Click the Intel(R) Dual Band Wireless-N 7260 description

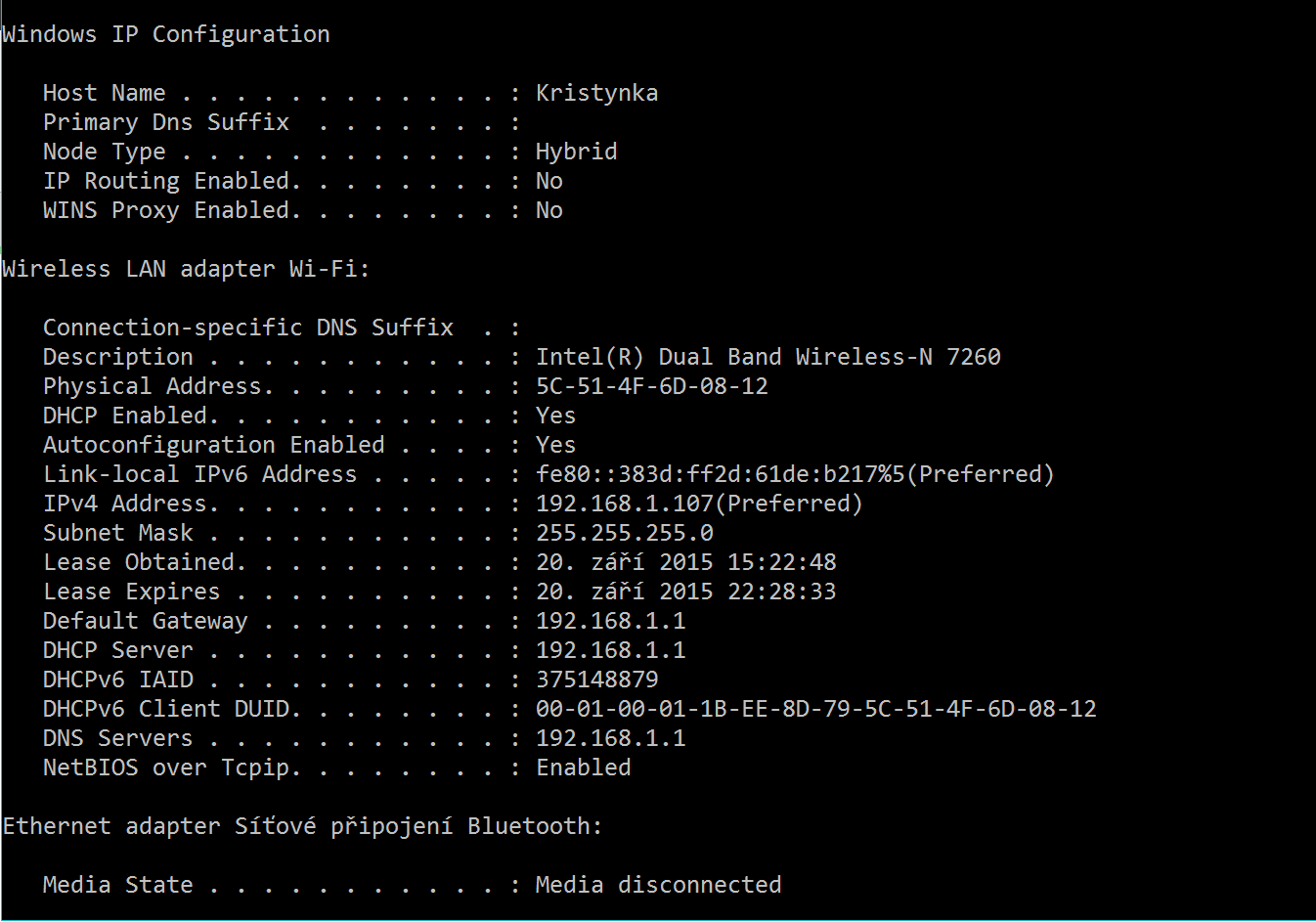[768, 357]
